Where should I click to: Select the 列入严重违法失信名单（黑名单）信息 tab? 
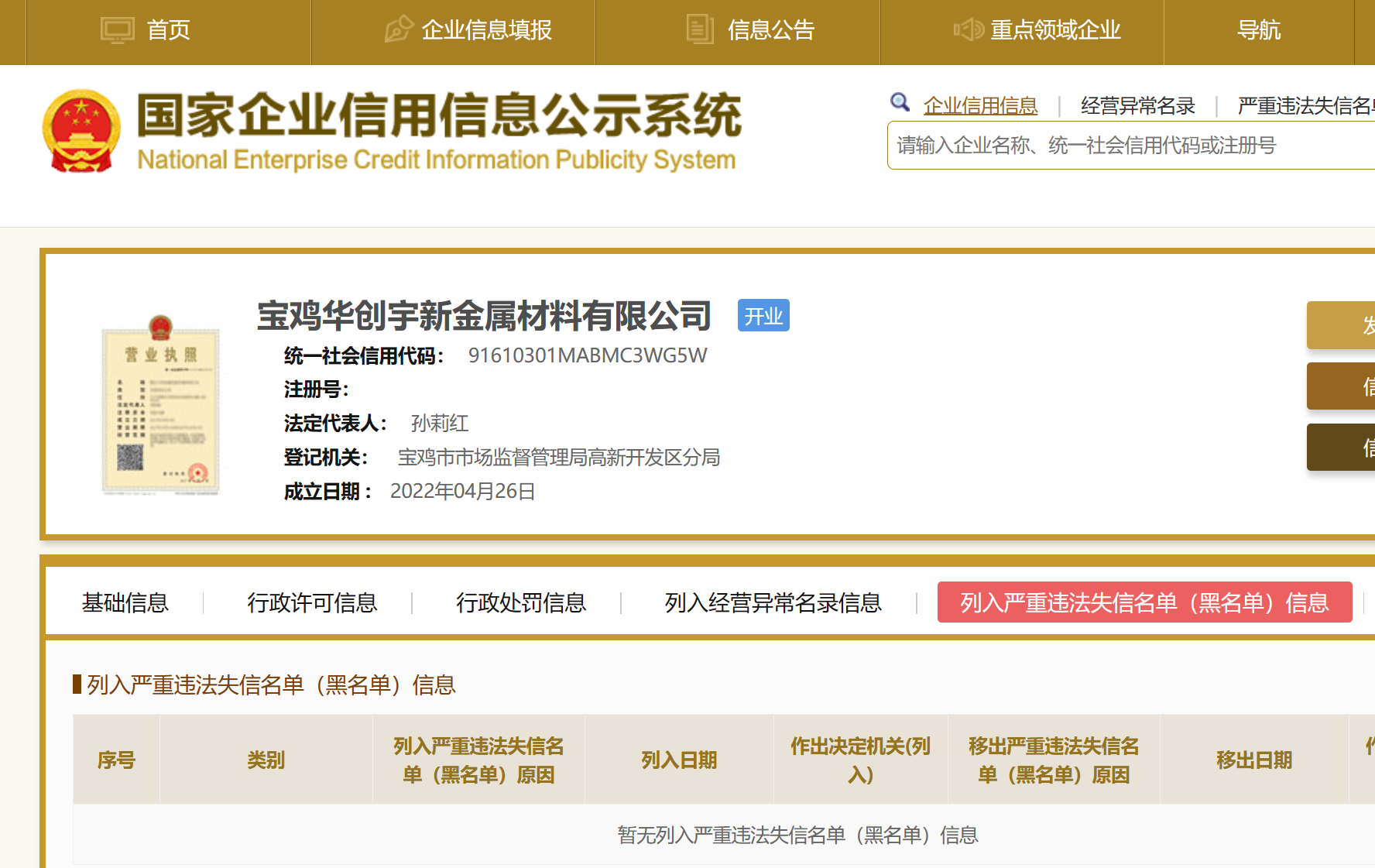point(1144,602)
